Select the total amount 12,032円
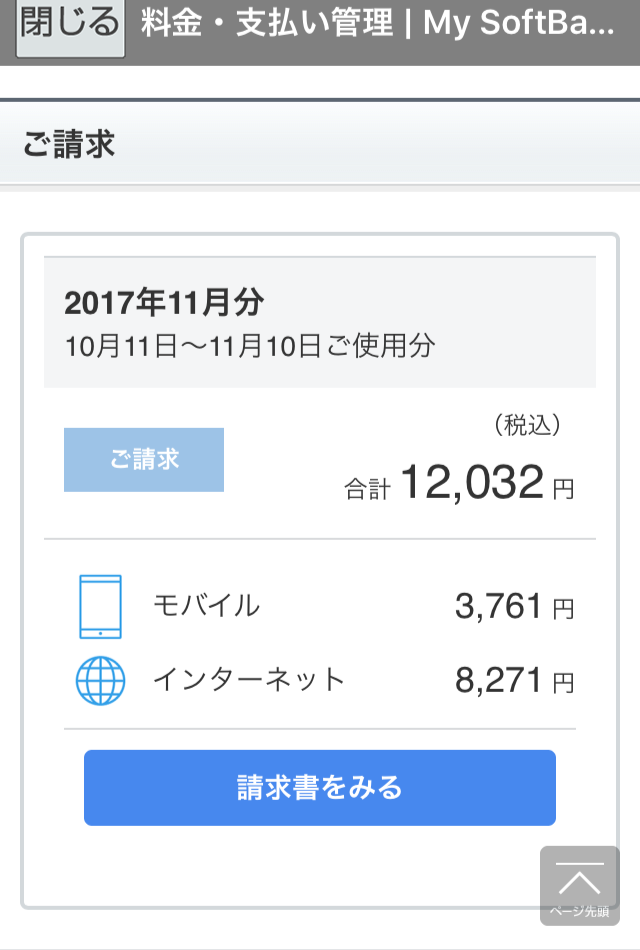Screen dimensions: 640x950 [472, 484]
